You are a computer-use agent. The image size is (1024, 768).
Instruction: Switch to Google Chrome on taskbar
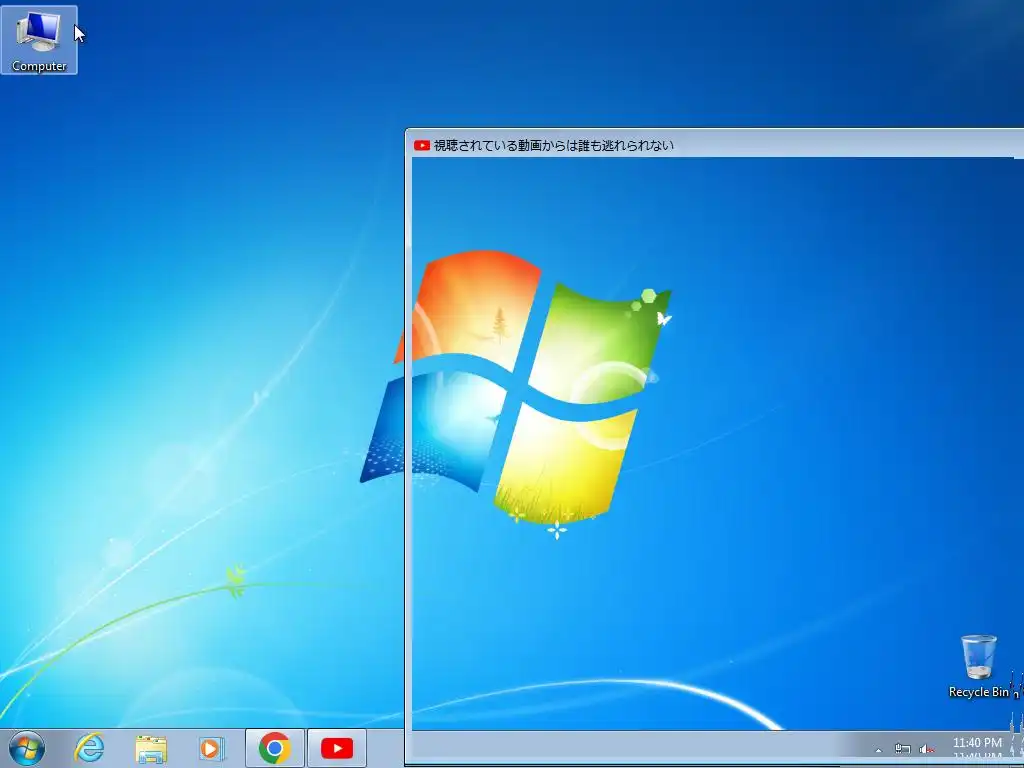tap(275, 748)
